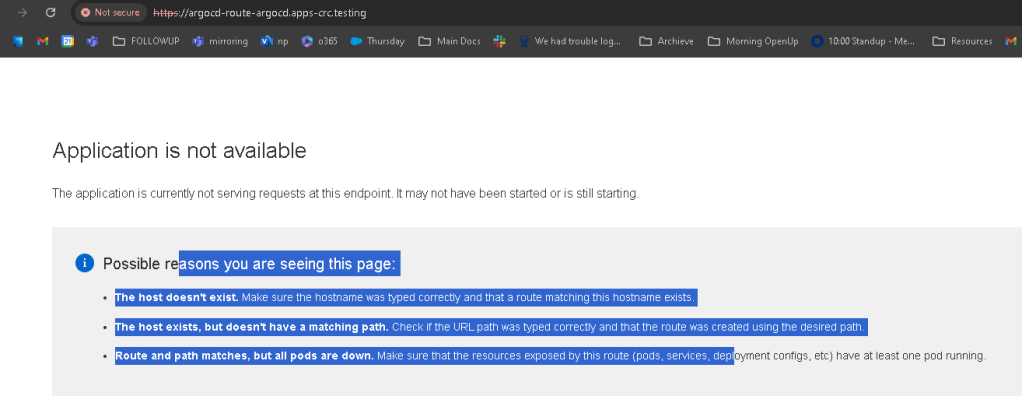The image size is (1022, 396).
Task: Click the 'Possible reasons you are seeing this page' heading
Action: pyautogui.click(x=250, y=264)
